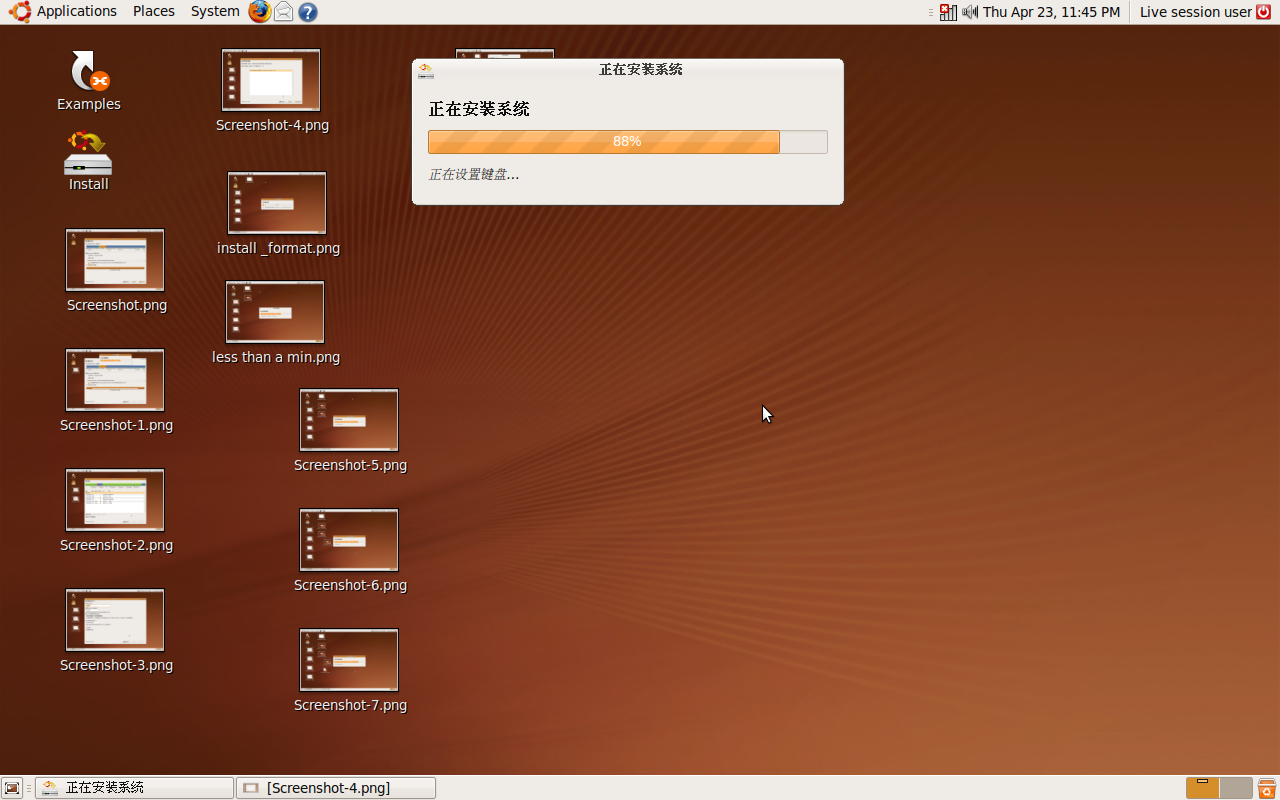Select the Screenshot.png desktop file

coord(115,260)
